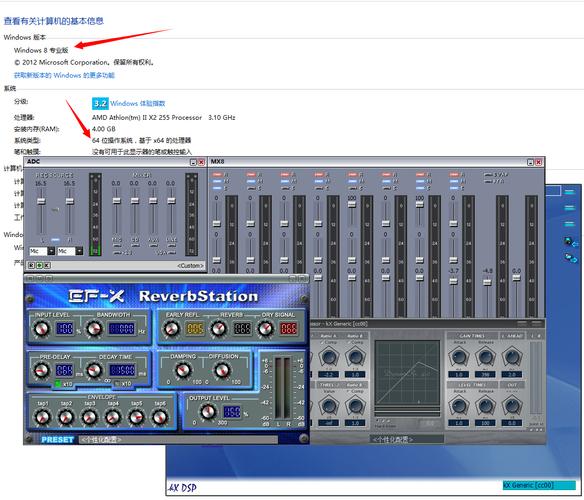Turn the INPUT LEVEL knob in ReverbStation

pyautogui.click(x=41, y=329)
